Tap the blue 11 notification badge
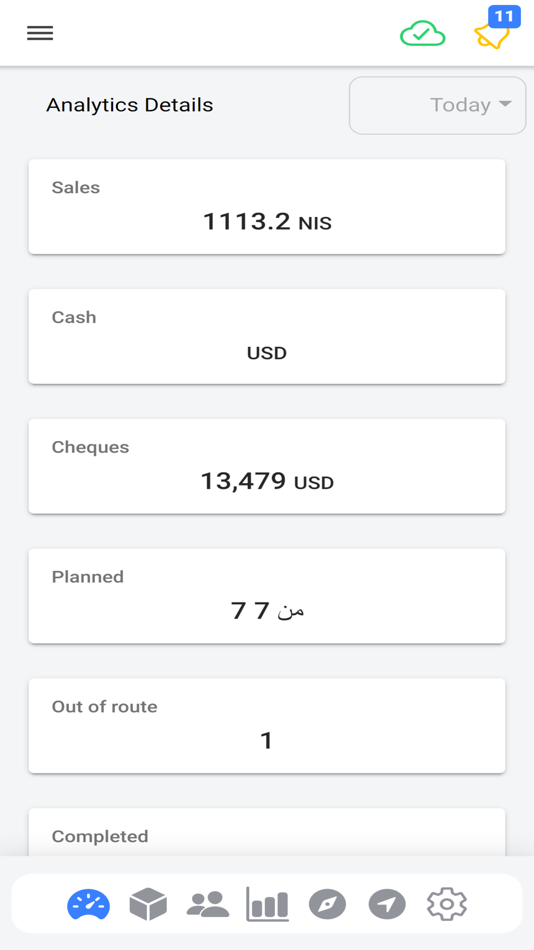The width and height of the screenshot is (534, 950). (x=504, y=16)
